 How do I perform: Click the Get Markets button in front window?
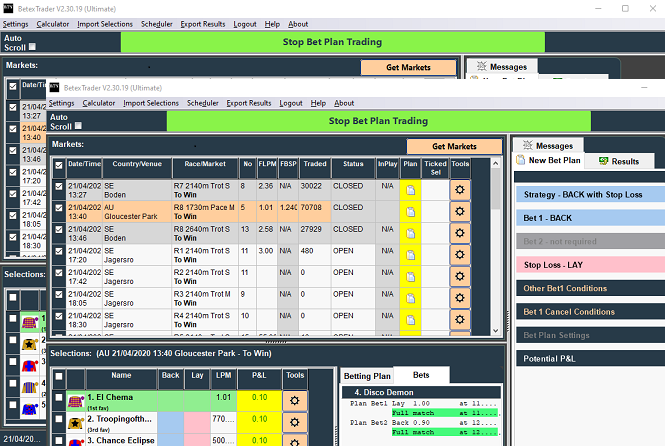[x=454, y=147]
